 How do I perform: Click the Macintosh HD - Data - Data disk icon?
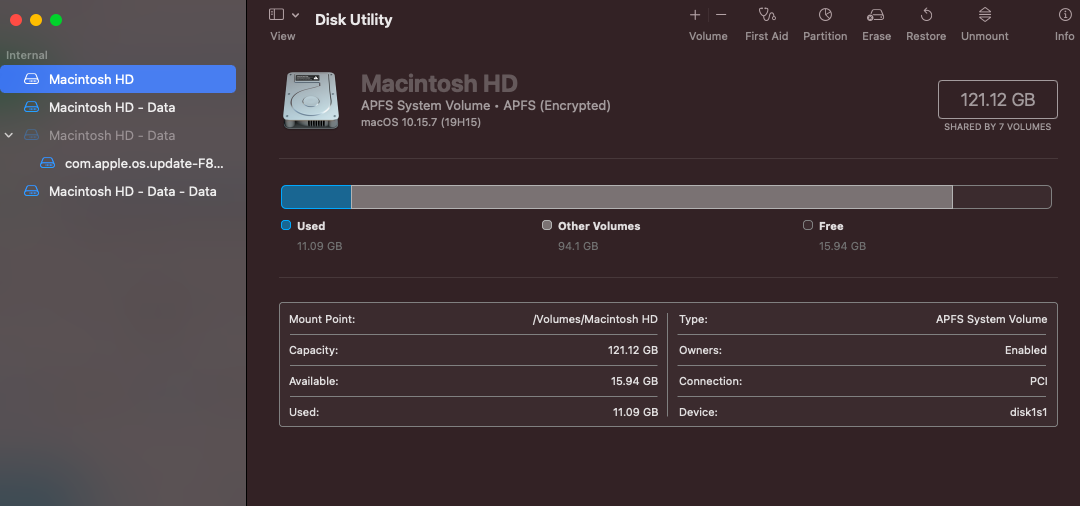point(32,191)
